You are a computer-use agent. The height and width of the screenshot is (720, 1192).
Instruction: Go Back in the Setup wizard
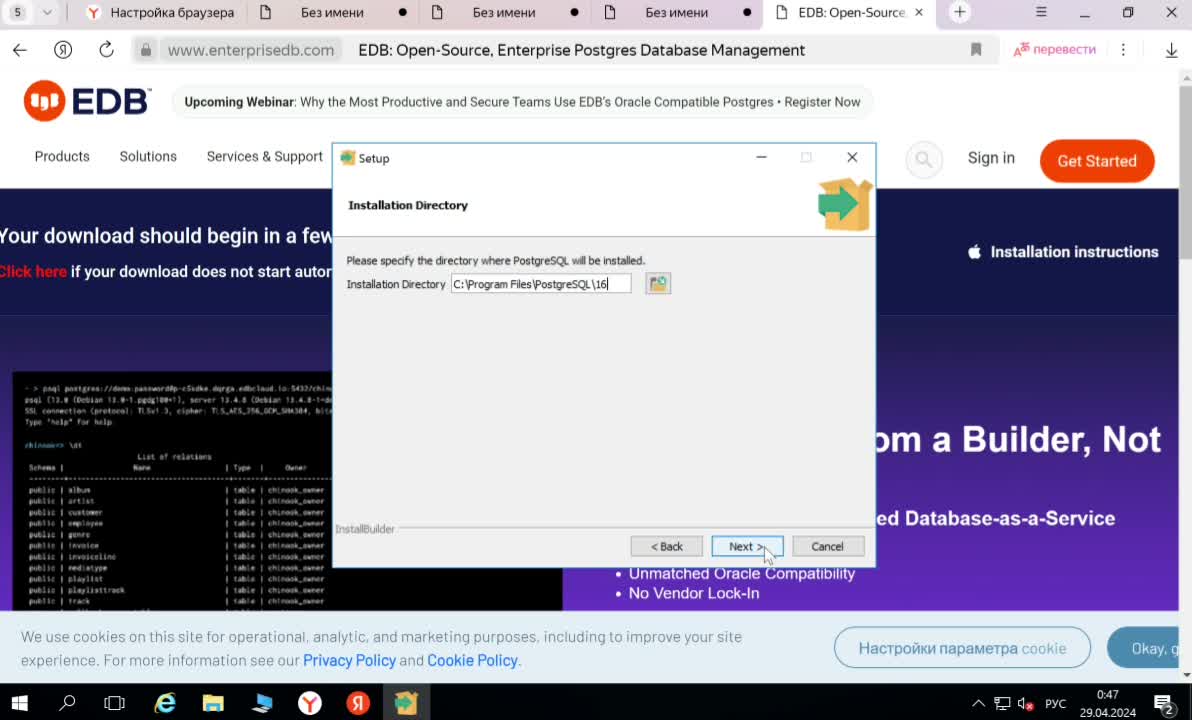[667, 546]
